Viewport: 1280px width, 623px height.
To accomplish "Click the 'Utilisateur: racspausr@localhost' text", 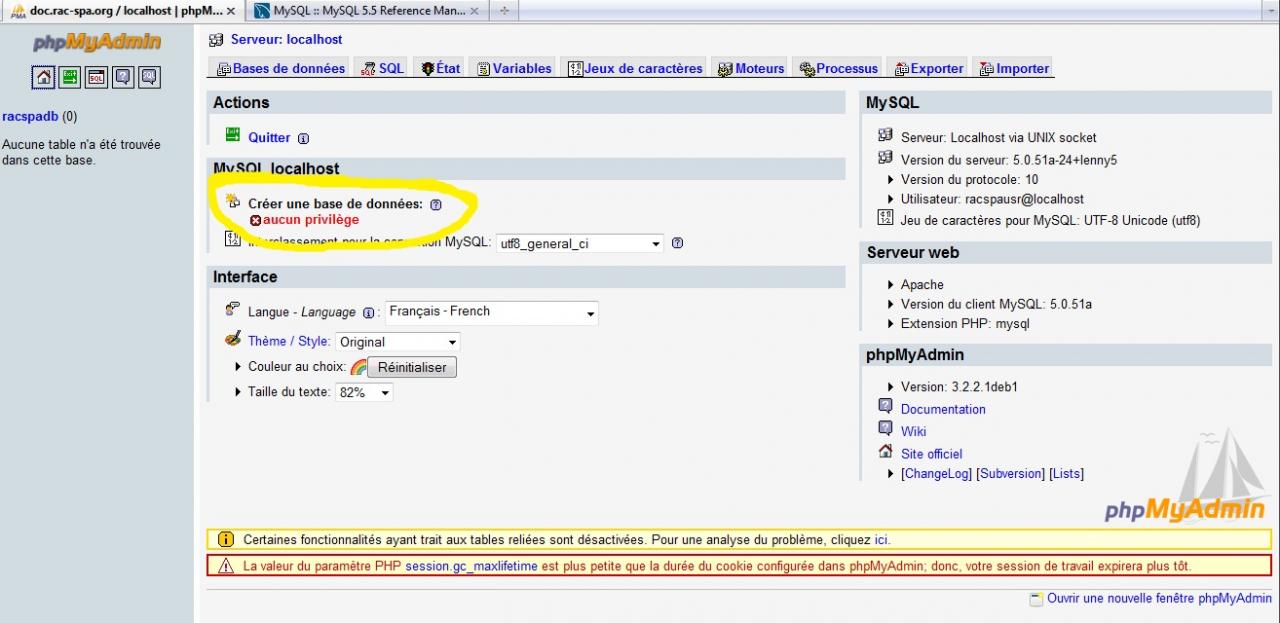I will [992, 199].
